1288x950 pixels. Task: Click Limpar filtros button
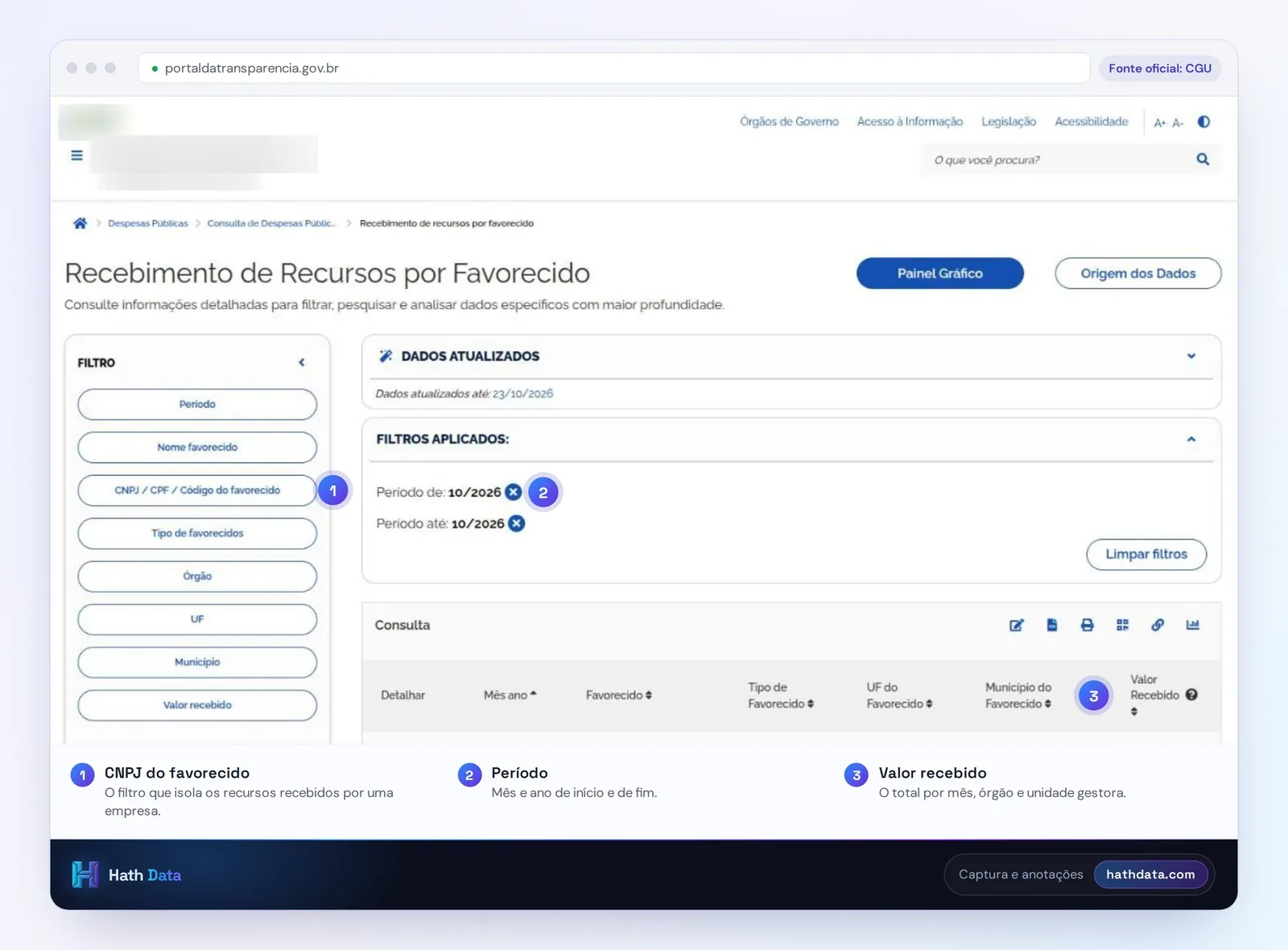(1146, 554)
